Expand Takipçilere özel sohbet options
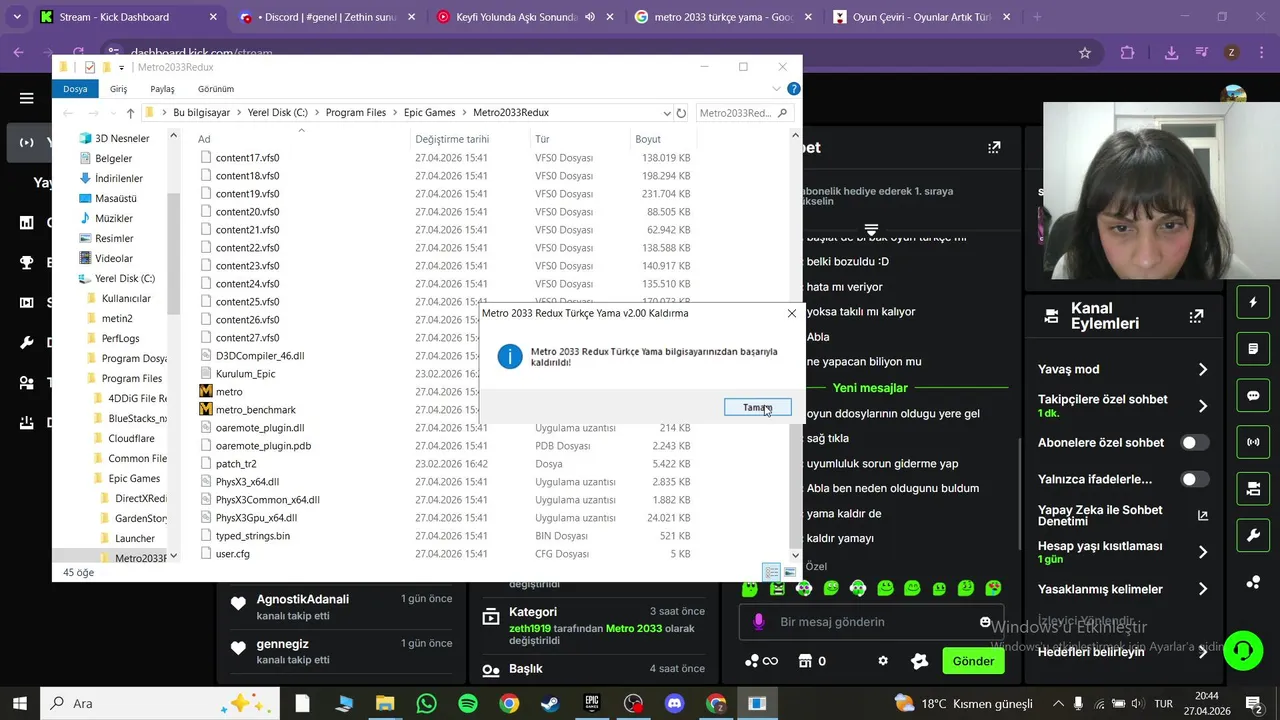Screen dimensions: 1280x720 1203,405
